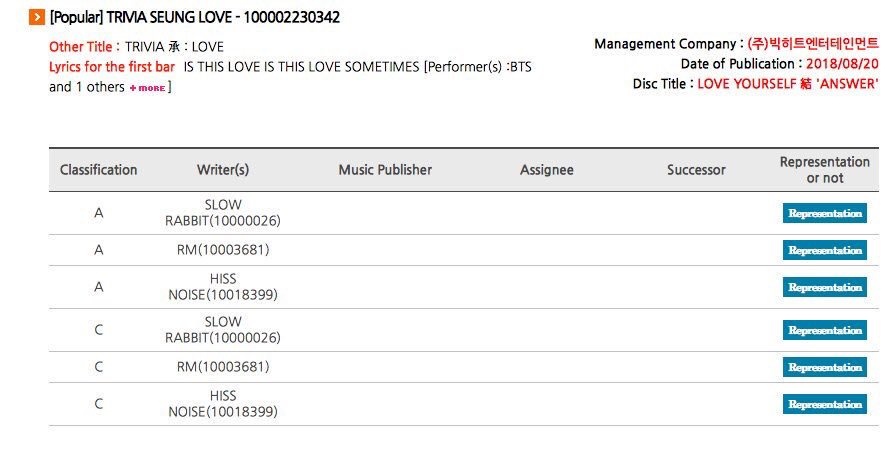893x450 pixels.
Task: Select the Music Publisher column header
Action: tap(385, 170)
